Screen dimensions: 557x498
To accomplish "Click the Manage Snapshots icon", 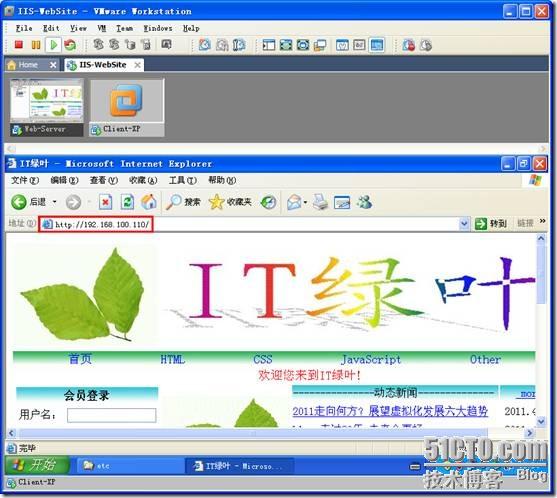I will coord(239,45).
